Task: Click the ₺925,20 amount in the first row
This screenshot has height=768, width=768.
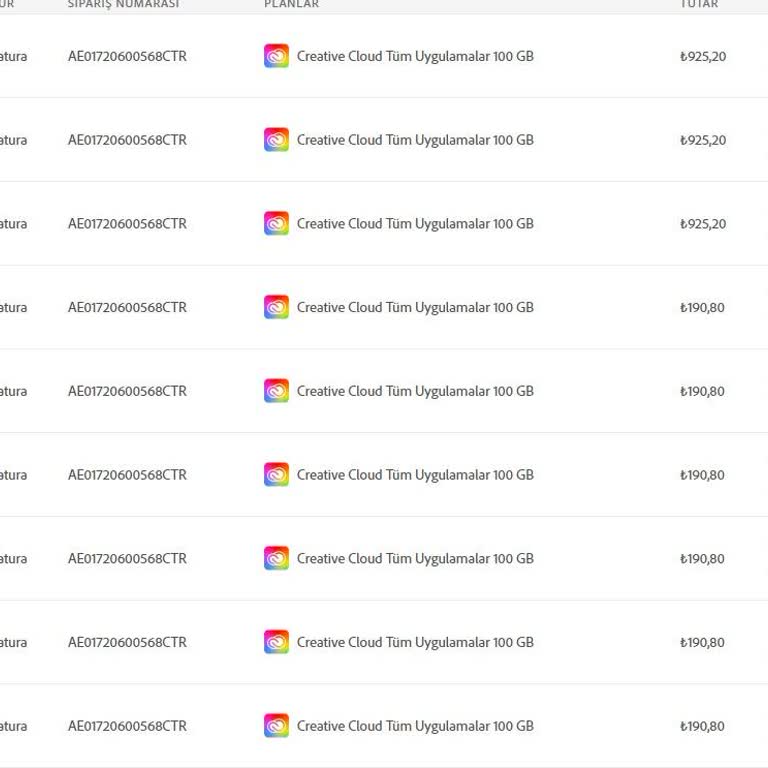Action: click(703, 57)
